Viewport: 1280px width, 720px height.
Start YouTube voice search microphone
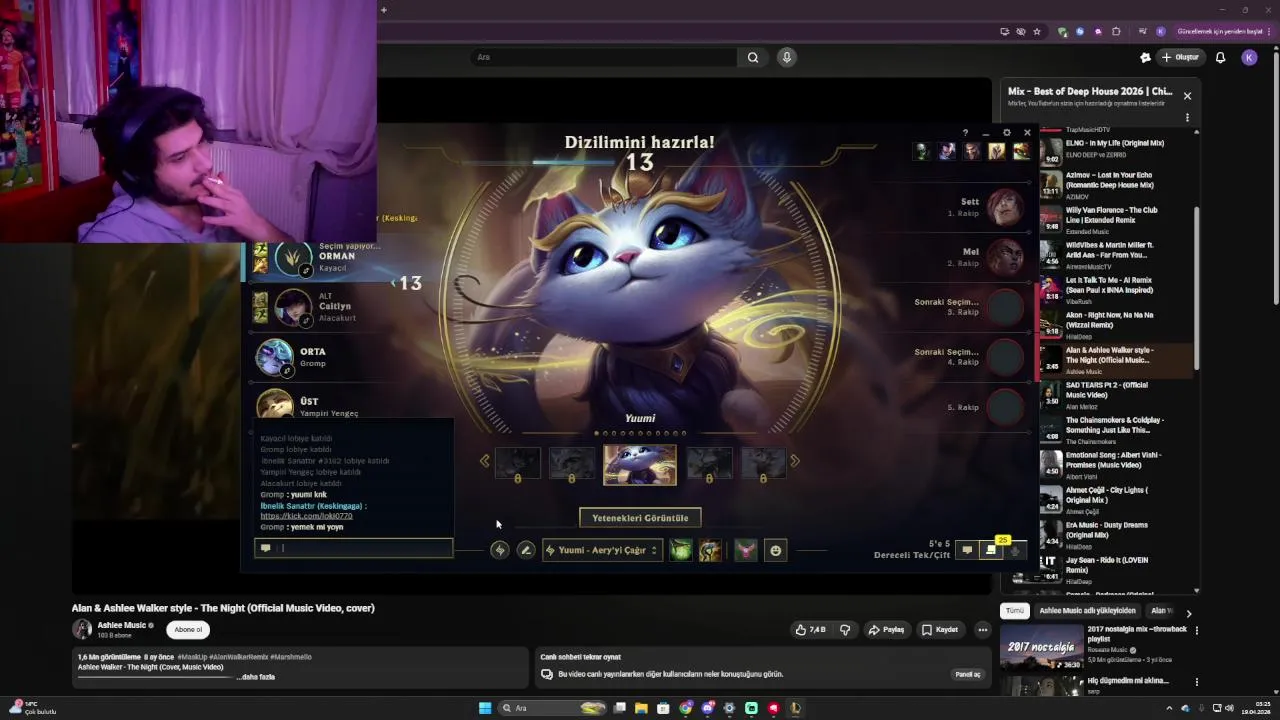coord(787,57)
